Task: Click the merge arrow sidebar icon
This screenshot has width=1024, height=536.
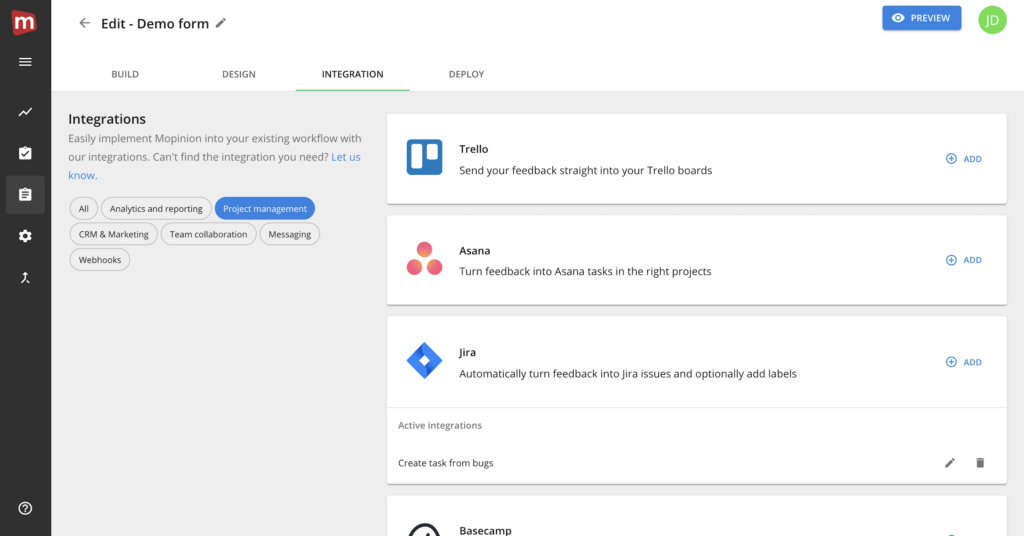Action: point(25,277)
